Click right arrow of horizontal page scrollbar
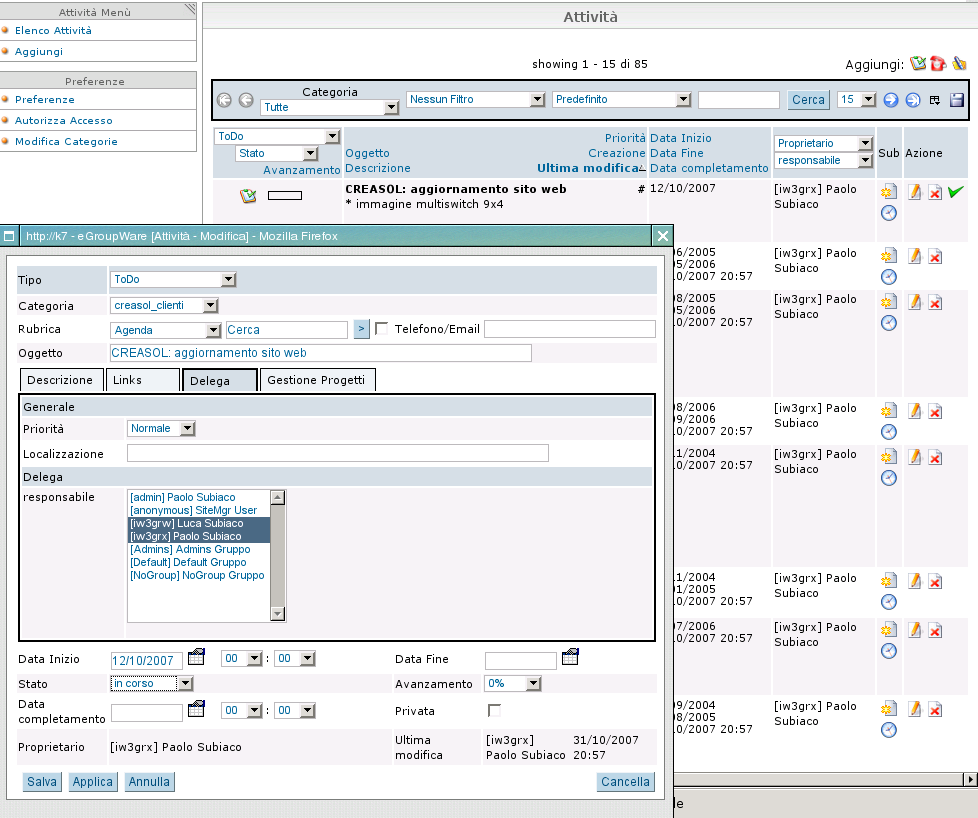This screenshot has height=818, width=978. (x=970, y=779)
